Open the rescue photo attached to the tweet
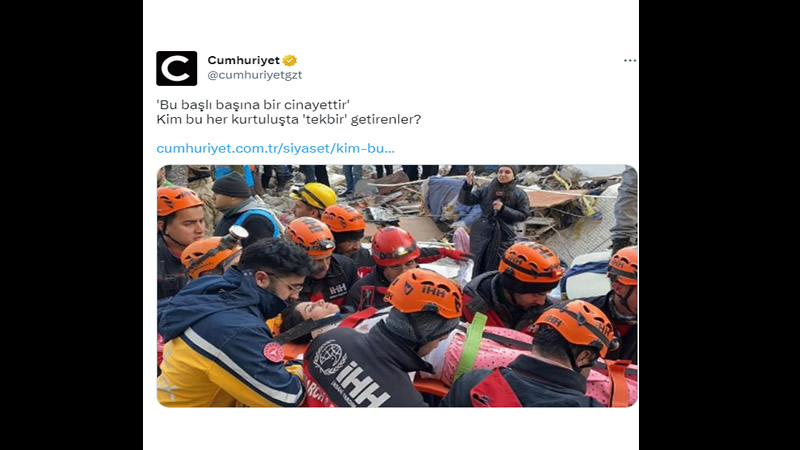Screen dimensions: 800x450 pos(397,286)
